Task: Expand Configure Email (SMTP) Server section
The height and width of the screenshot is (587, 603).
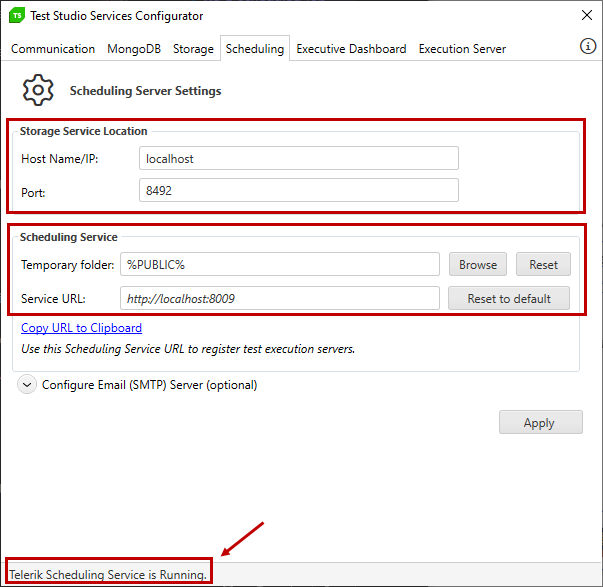Action: (x=27, y=384)
